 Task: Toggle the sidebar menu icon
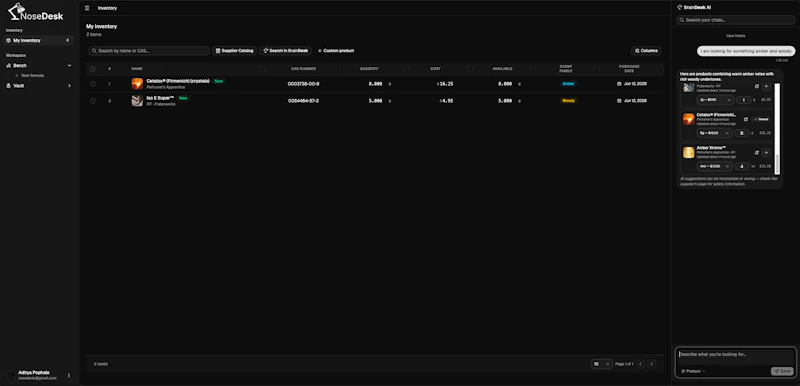pos(87,8)
